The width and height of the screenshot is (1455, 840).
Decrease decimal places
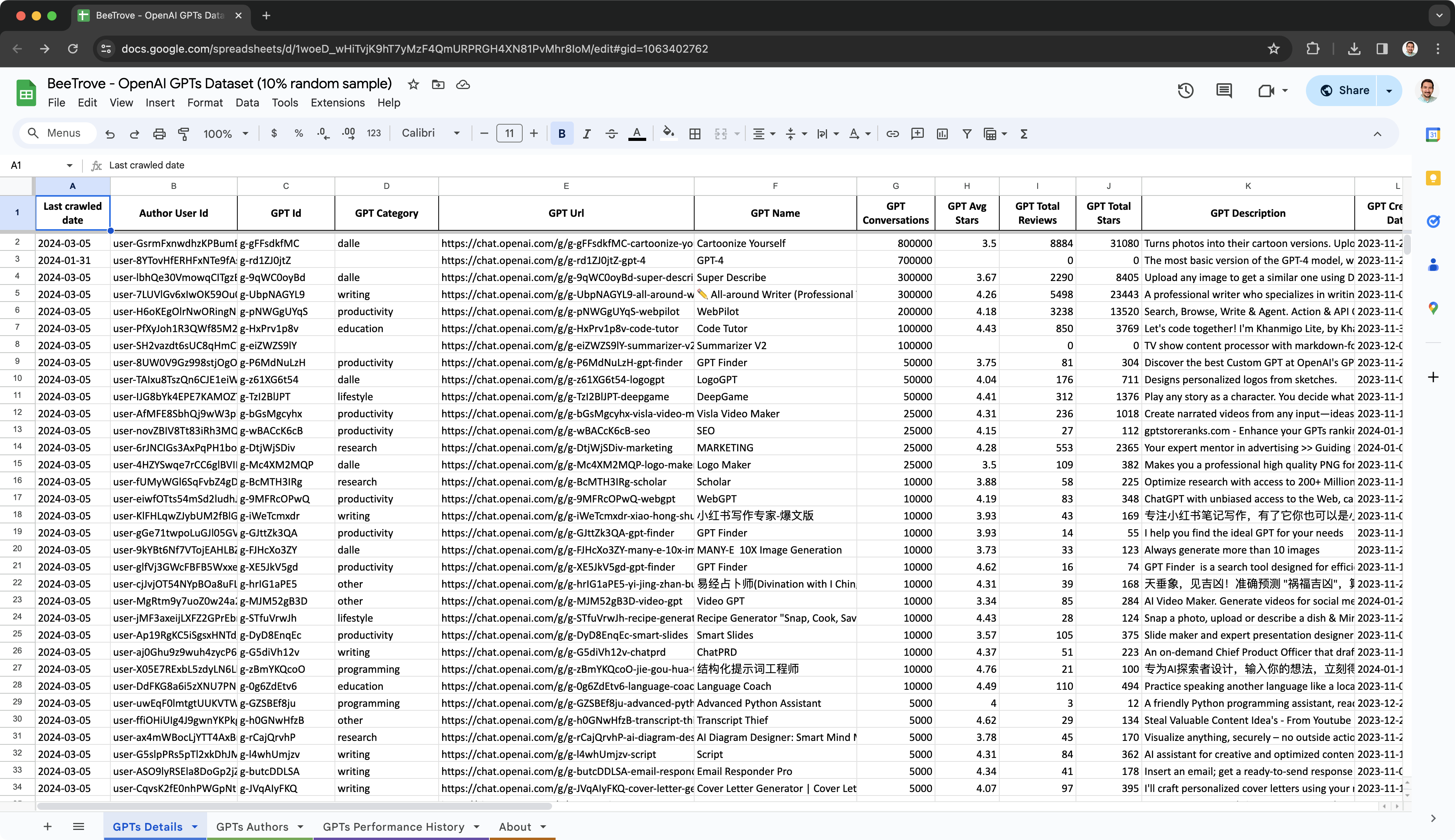323,133
